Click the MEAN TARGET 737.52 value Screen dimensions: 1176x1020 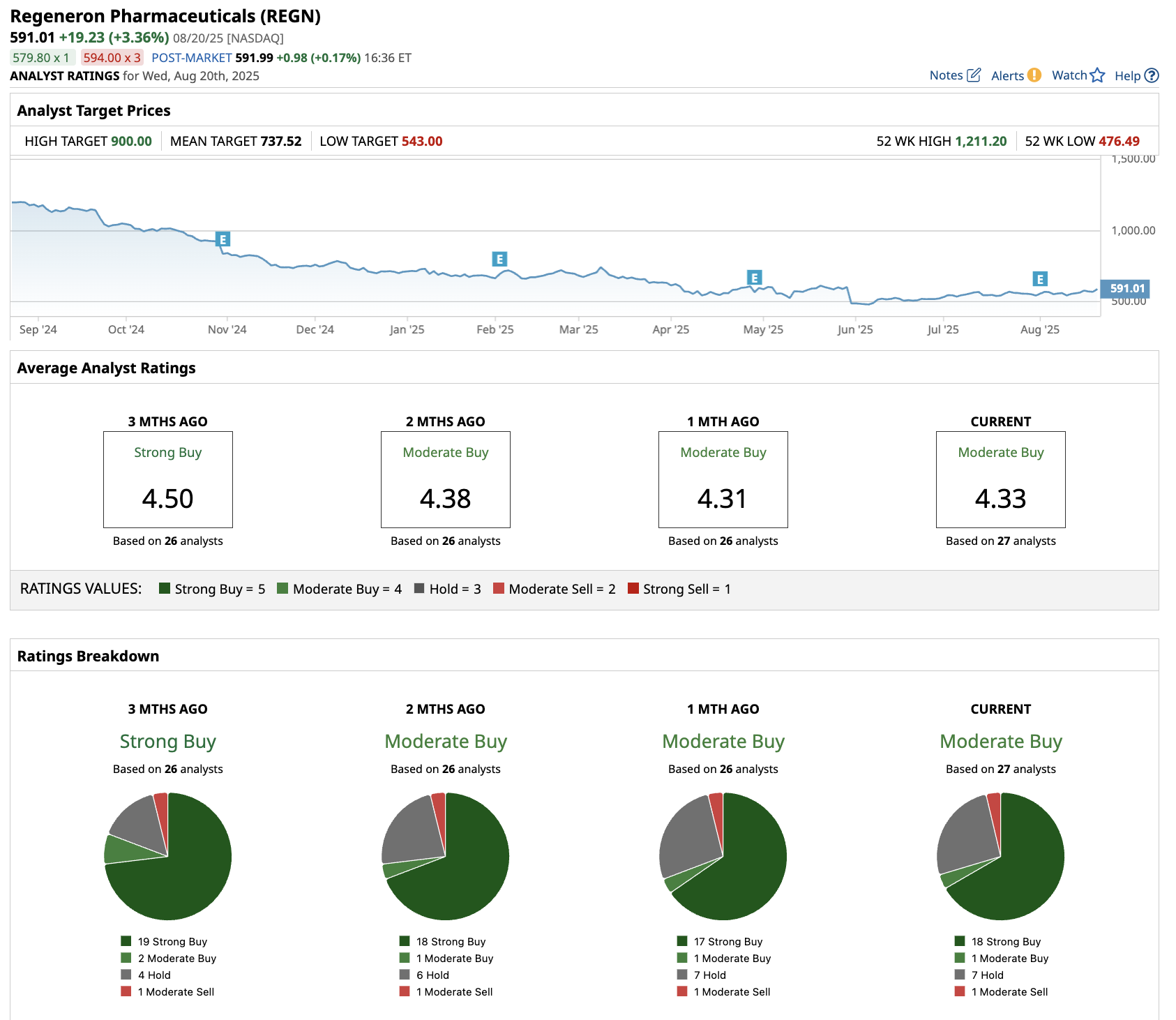281,141
